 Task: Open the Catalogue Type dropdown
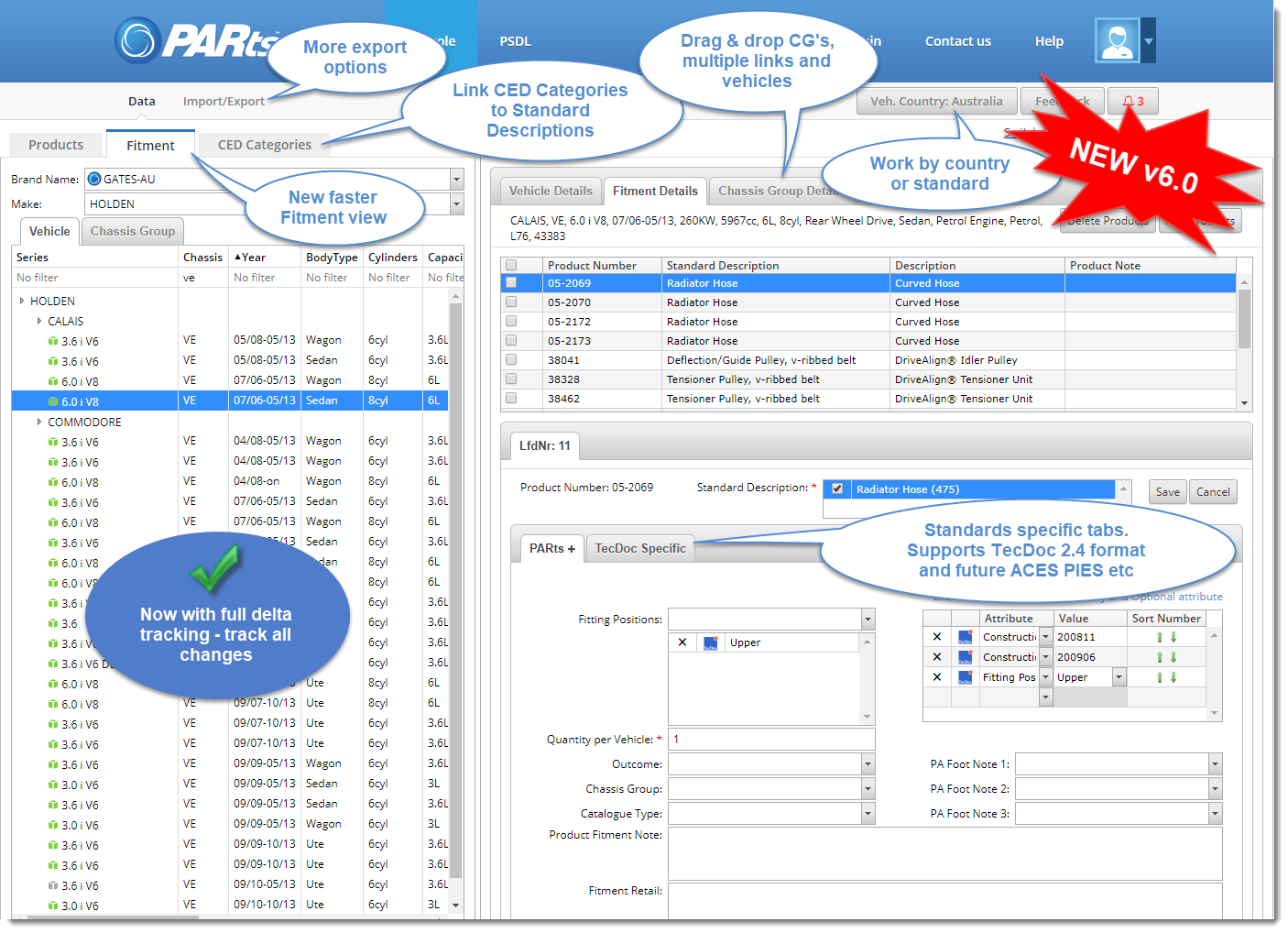(x=868, y=814)
